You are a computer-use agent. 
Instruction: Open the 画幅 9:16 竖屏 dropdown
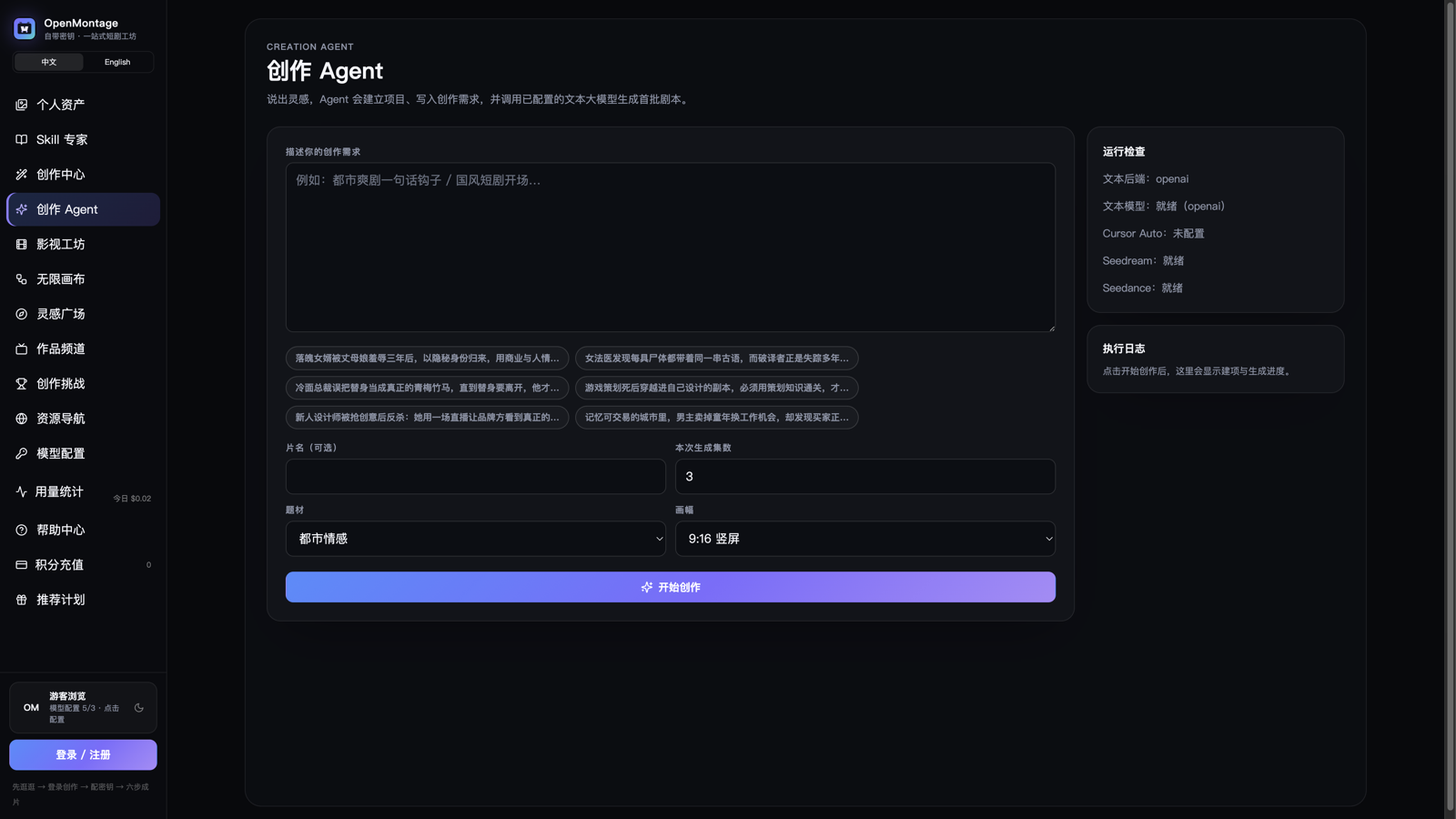pos(865,539)
